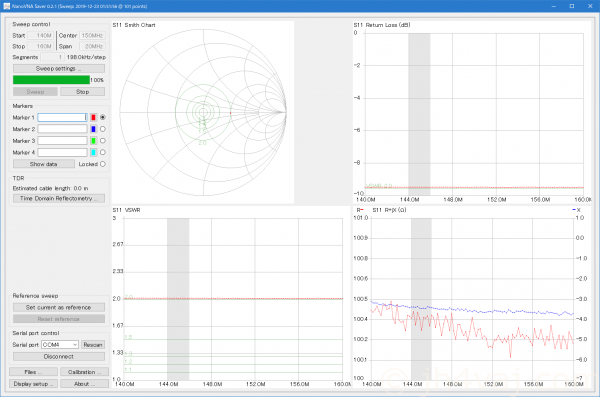600x397 pixels.
Task: Open the Display setup window
Action: (33, 384)
